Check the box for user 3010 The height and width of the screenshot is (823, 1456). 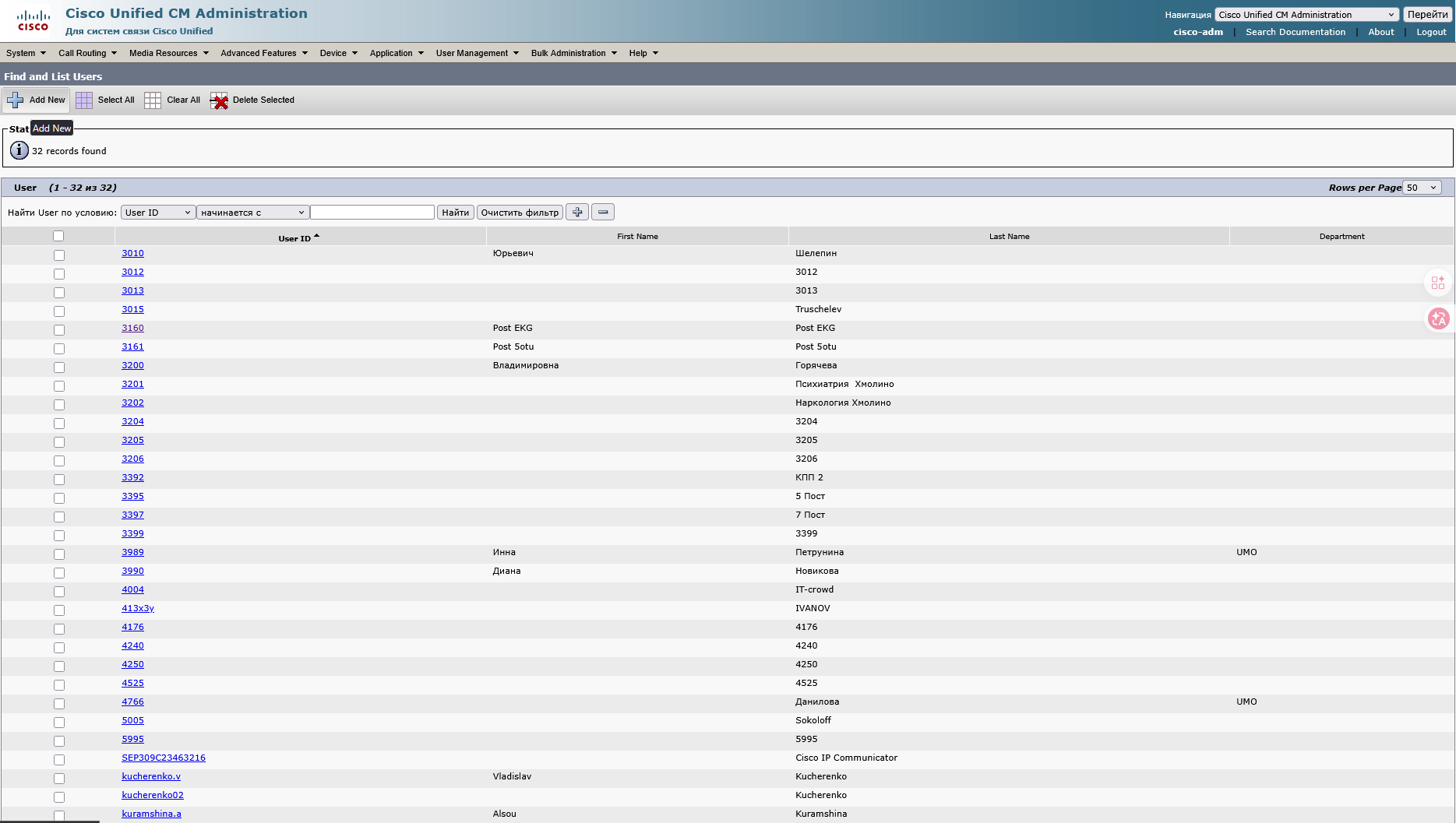(59, 255)
